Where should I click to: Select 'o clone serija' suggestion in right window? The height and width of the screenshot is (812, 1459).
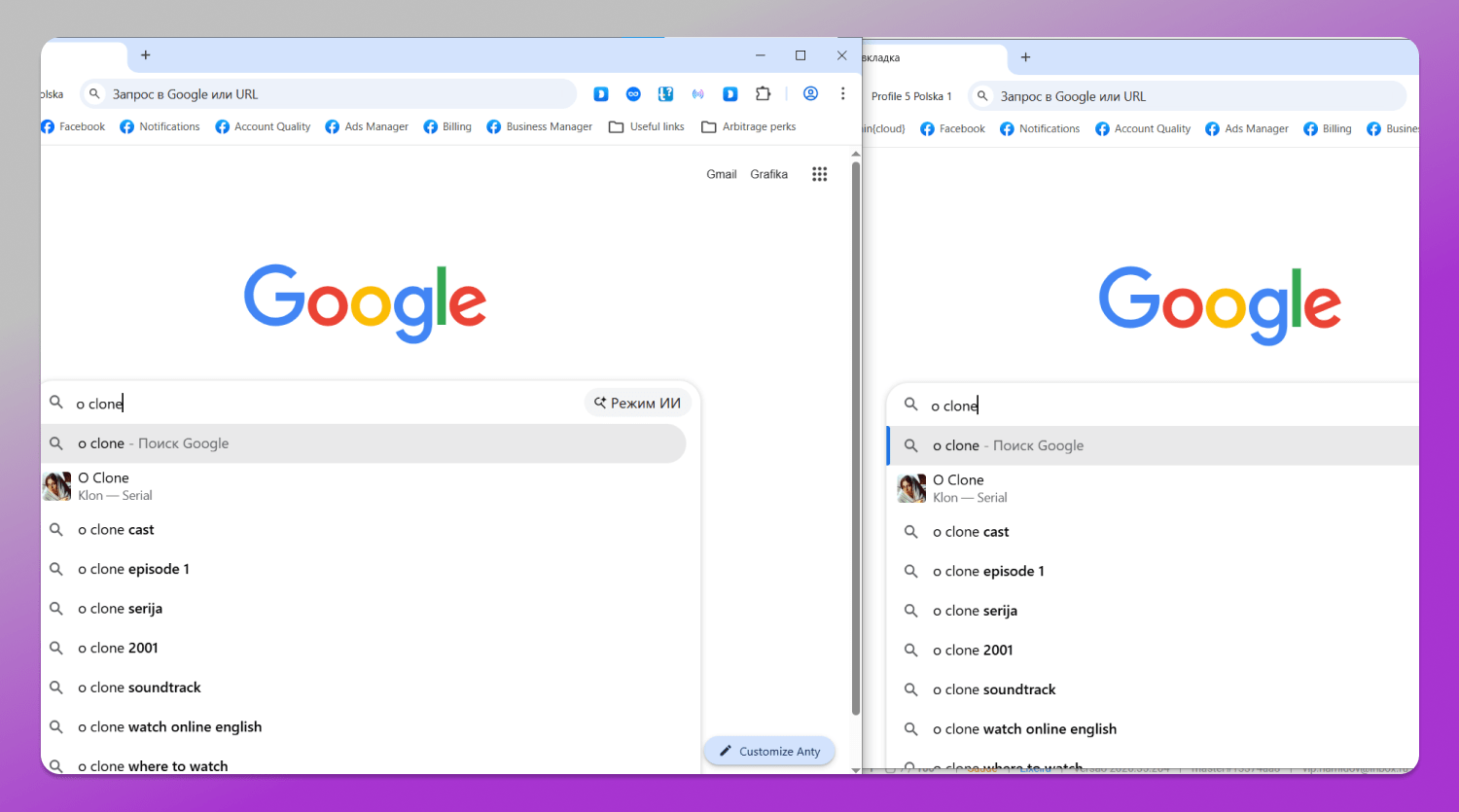[x=1153, y=611]
